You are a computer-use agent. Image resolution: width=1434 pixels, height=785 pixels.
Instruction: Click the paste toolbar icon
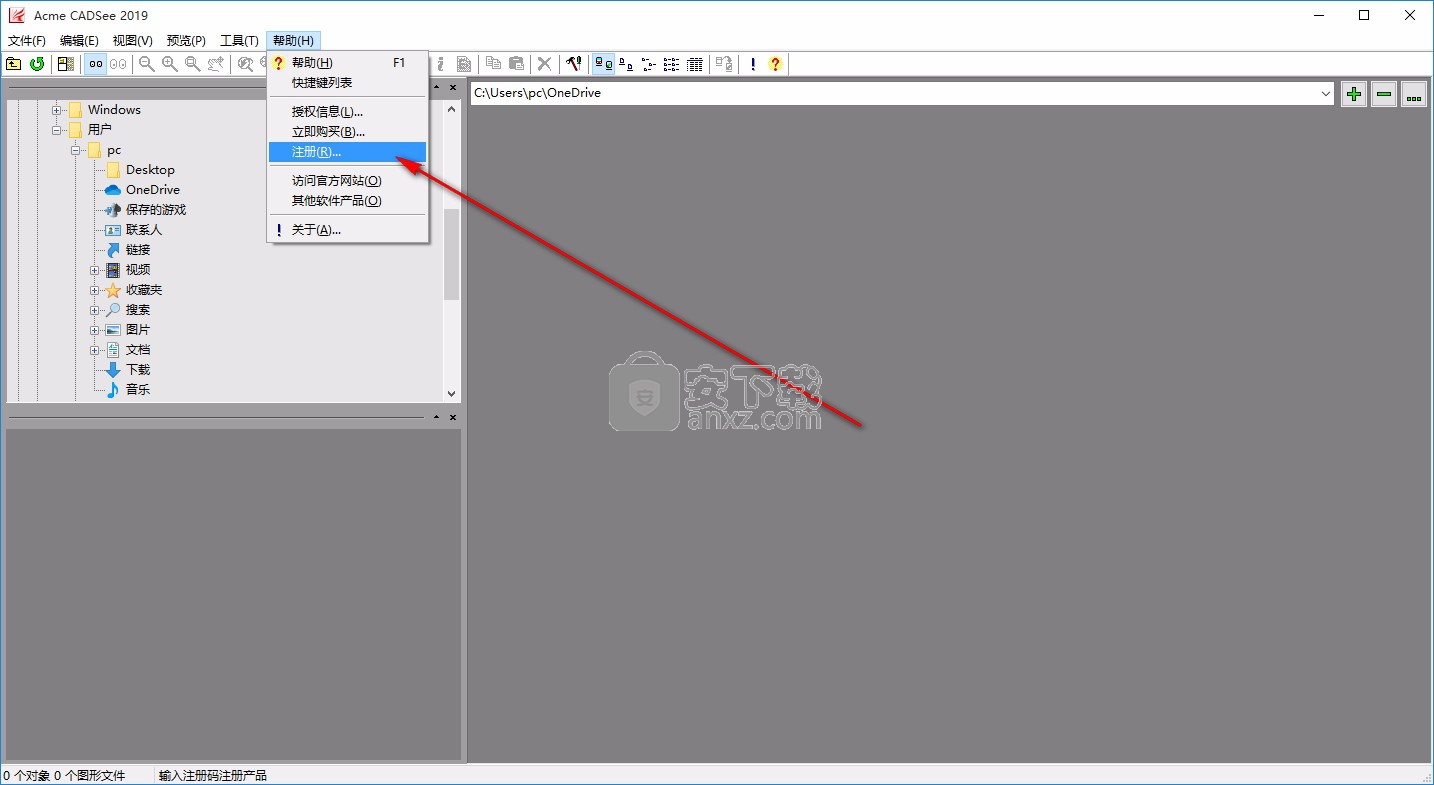[x=516, y=64]
